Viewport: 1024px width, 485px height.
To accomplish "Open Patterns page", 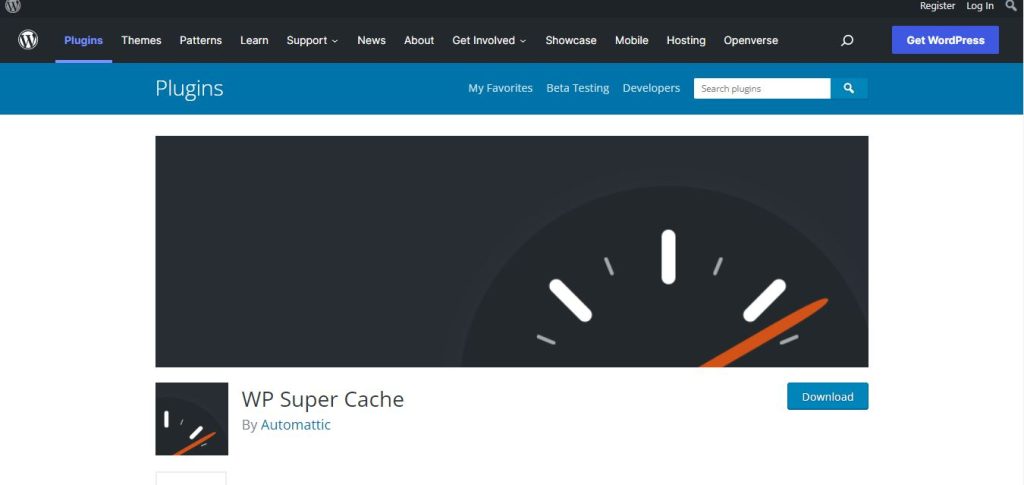I will coord(200,40).
